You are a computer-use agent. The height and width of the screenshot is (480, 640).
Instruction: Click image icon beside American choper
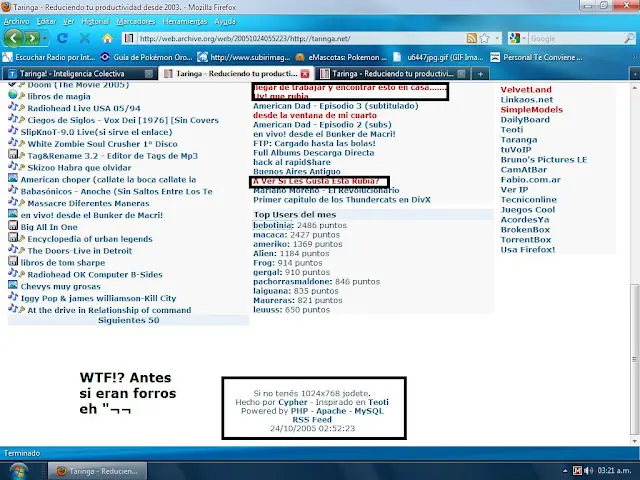tap(13, 178)
